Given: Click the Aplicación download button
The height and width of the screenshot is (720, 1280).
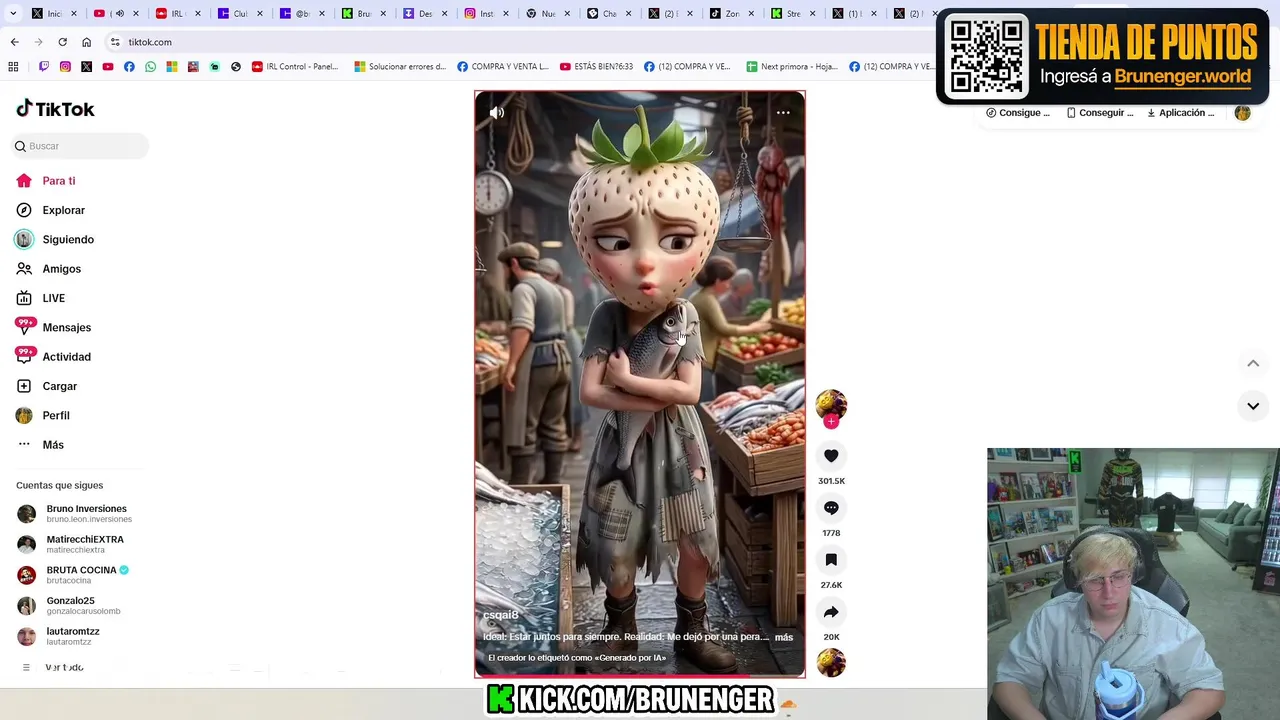Looking at the screenshot, I should tap(1181, 113).
